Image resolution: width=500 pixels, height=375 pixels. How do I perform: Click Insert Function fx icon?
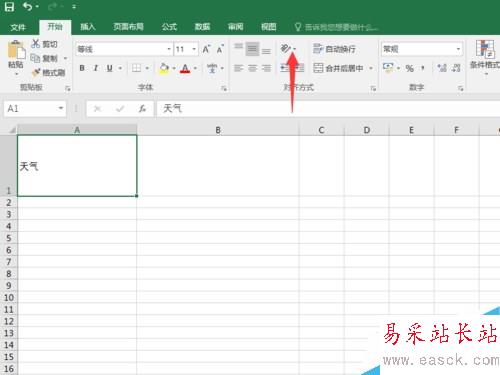coord(142,108)
